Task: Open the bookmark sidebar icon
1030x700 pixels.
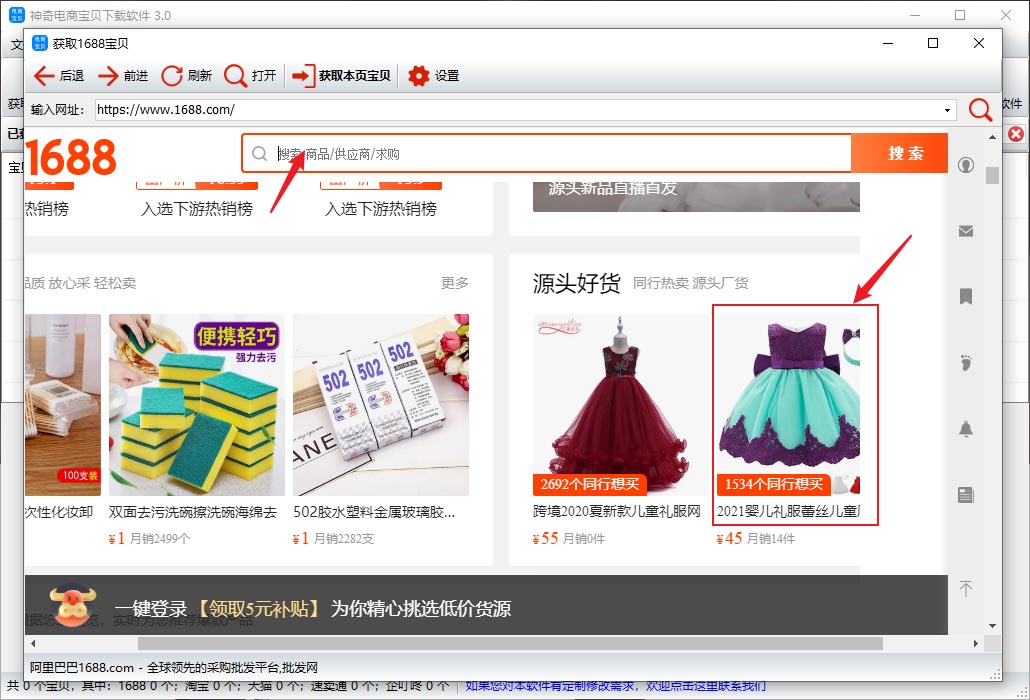Action: tap(966, 296)
